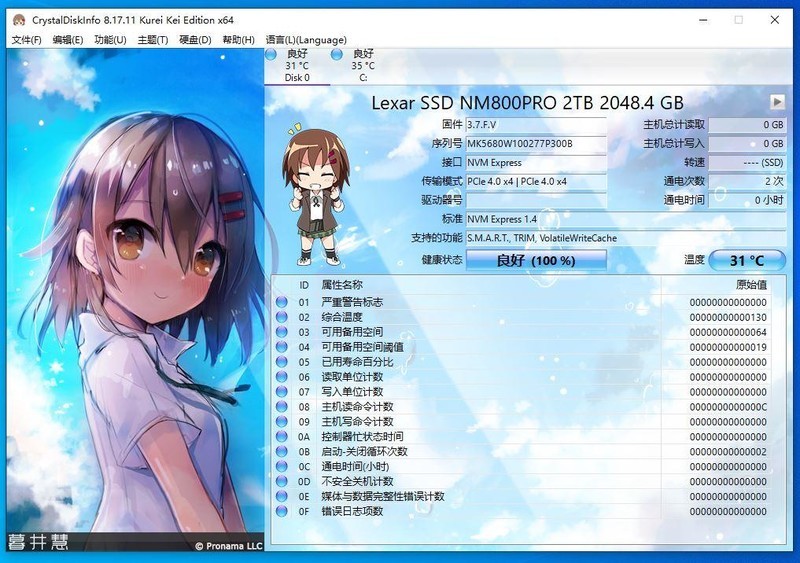Select the 已用寿命百分比 attribute name
The image size is (800, 563).
pyautogui.click(x=357, y=362)
